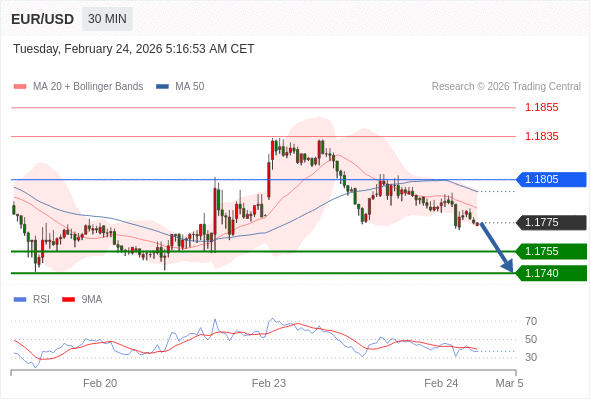Select the MA 50 legend label
The image size is (590, 400).
pos(190,87)
